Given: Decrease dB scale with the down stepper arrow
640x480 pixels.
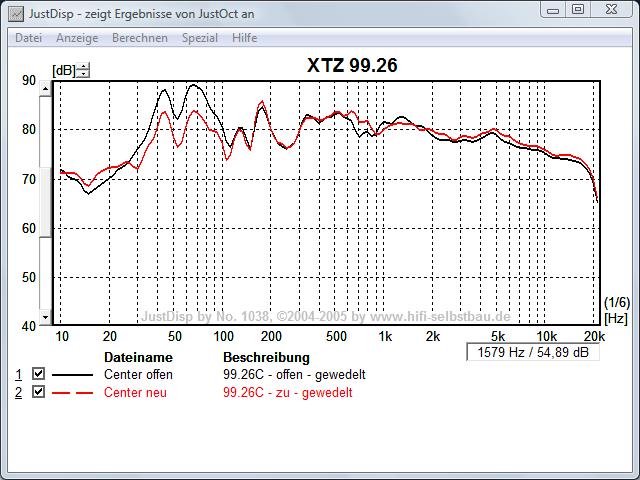Looking at the screenshot, I should click(83, 73).
